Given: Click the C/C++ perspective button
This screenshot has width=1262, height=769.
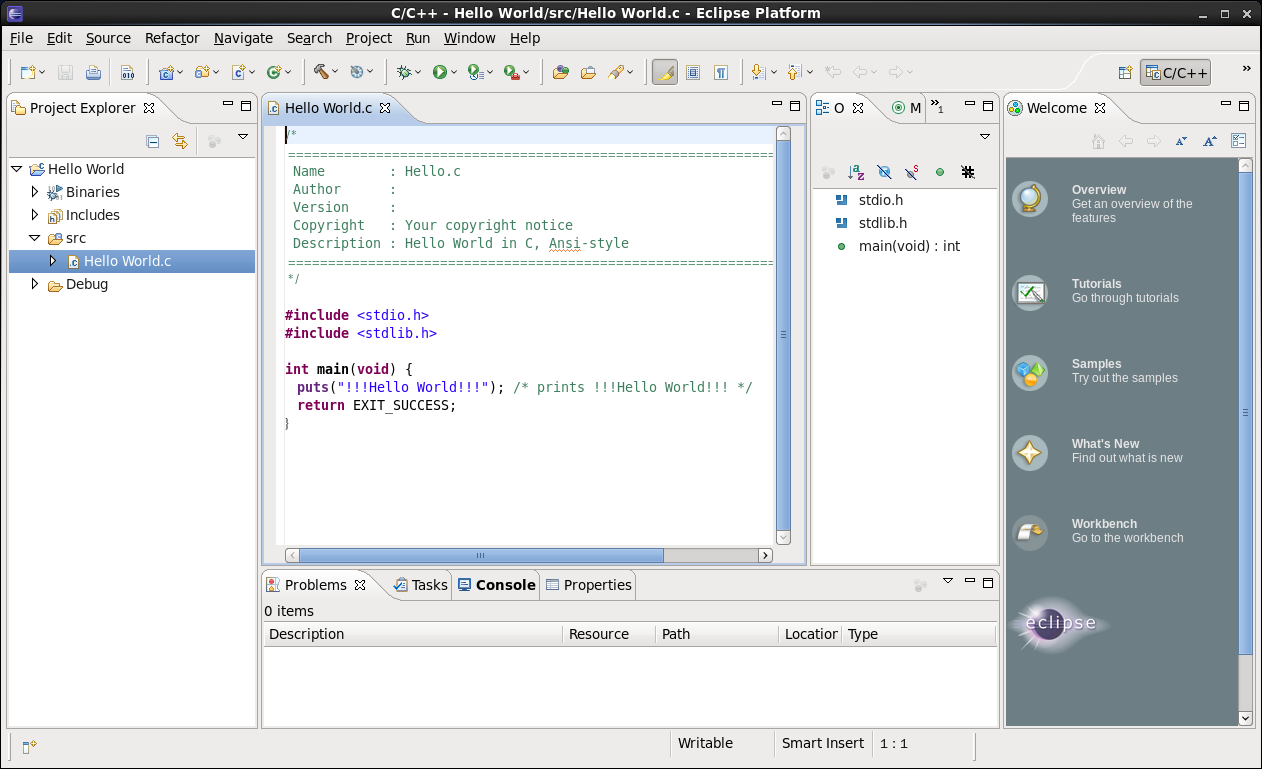Looking at the screenshot, I should coord(1175,72).
